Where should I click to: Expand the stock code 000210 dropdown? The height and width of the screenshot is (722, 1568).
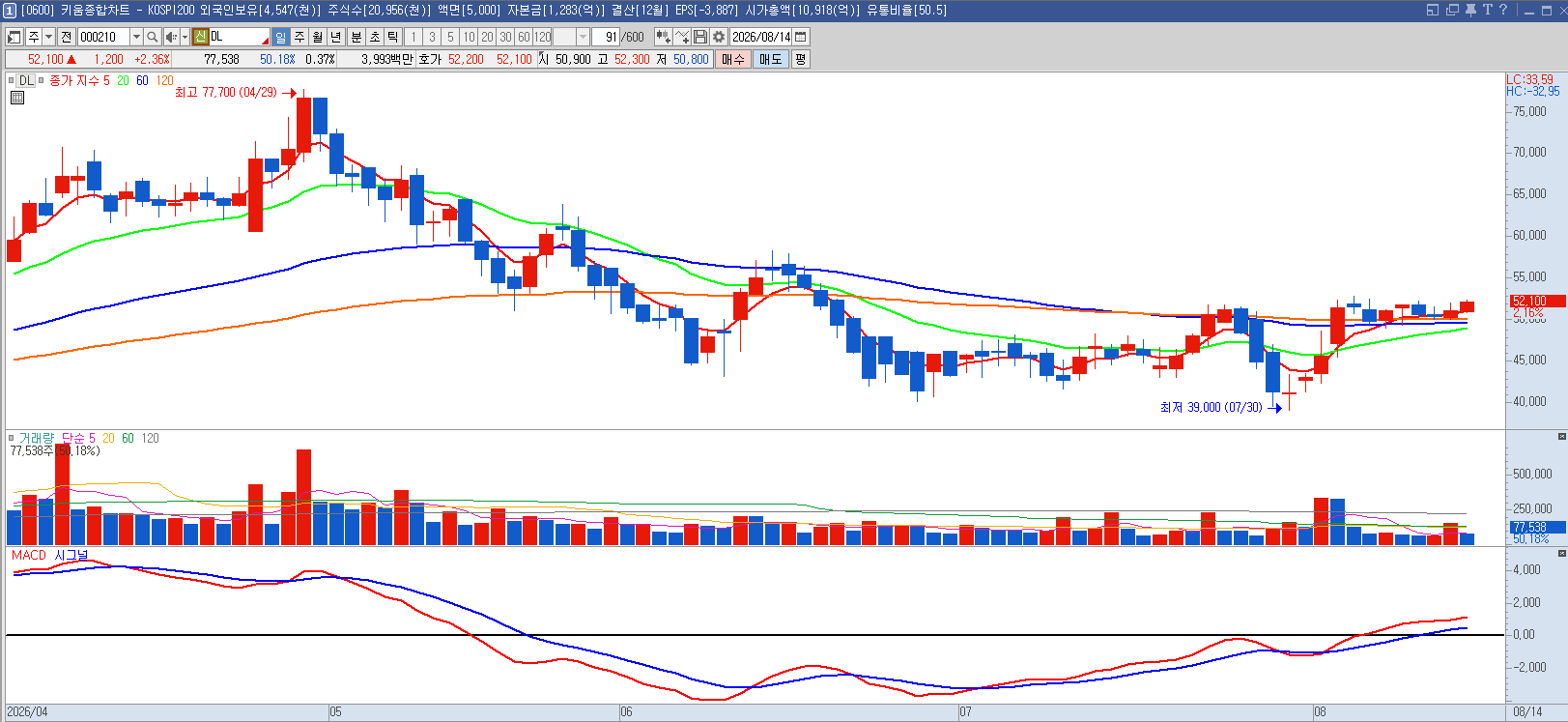tap(136, 37)
